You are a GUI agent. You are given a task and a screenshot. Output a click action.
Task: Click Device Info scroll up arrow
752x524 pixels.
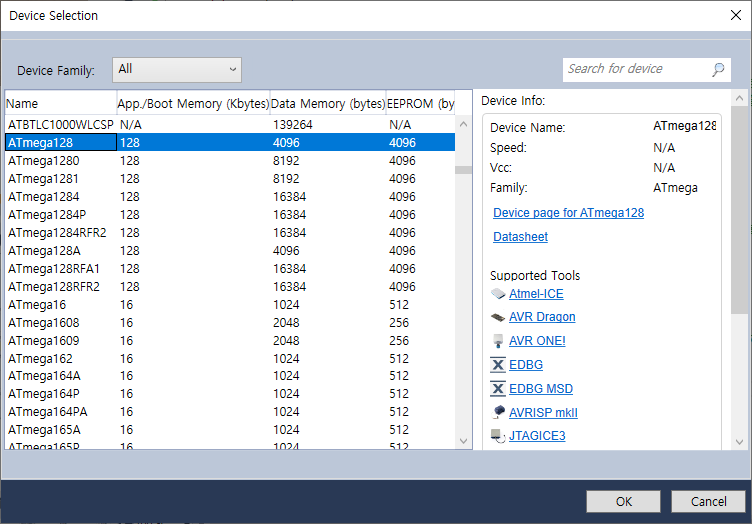coord(739,98)
